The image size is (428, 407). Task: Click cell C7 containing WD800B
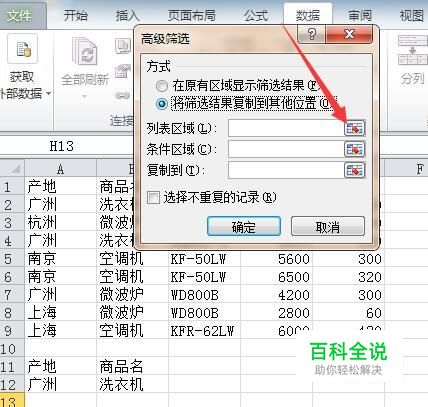(x=204, y=295)
